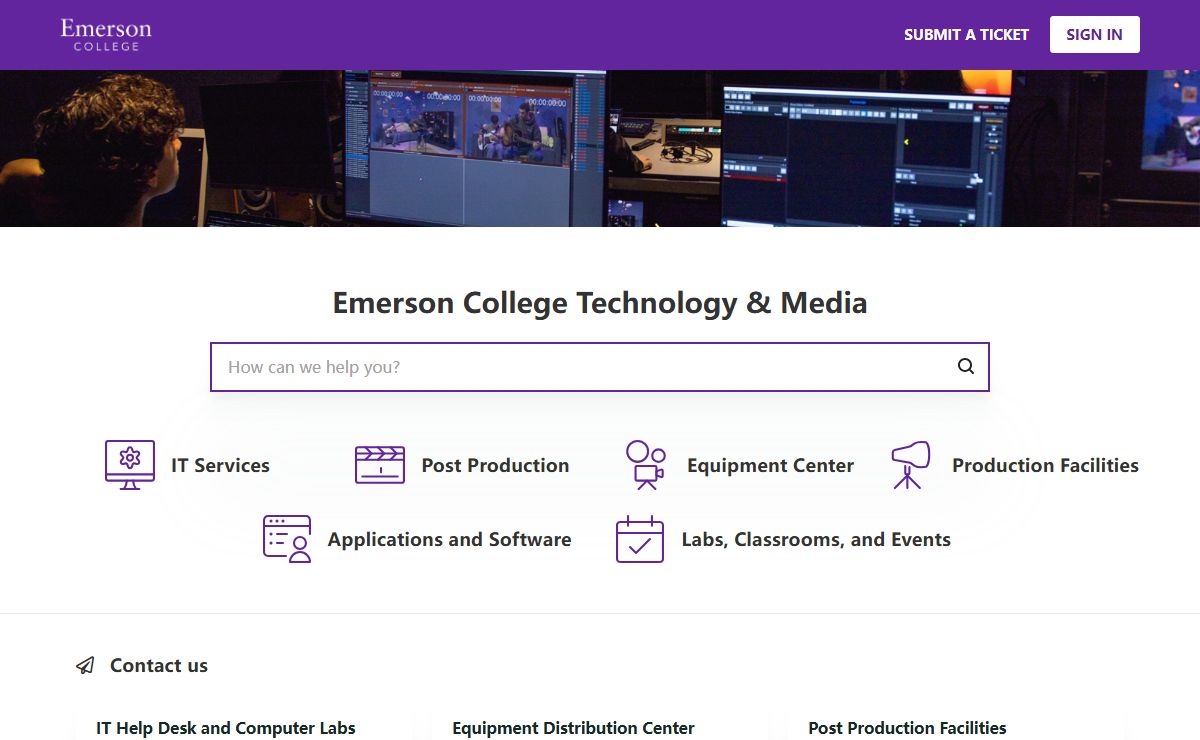Image resolution: width=1200 pixels, height=740 pixels.
Task: Click the Contact us heading
Action: pyautogui.click(x=159, y=665)
